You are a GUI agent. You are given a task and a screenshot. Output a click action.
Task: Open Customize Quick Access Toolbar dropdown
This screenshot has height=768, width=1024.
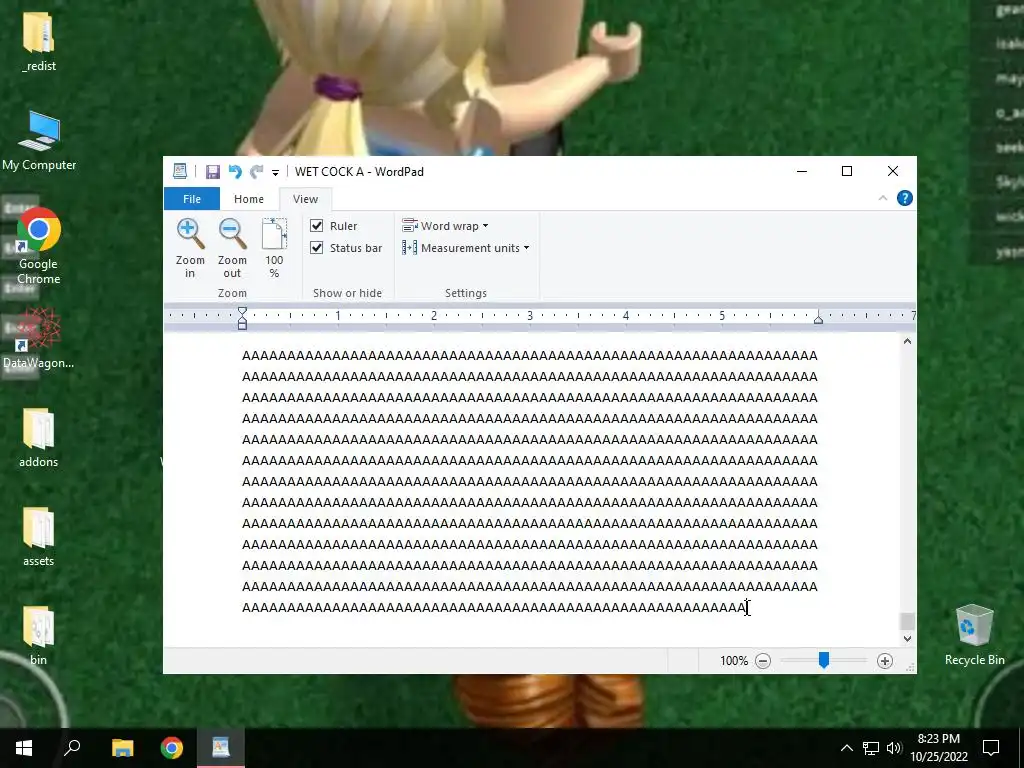point(276,172)
